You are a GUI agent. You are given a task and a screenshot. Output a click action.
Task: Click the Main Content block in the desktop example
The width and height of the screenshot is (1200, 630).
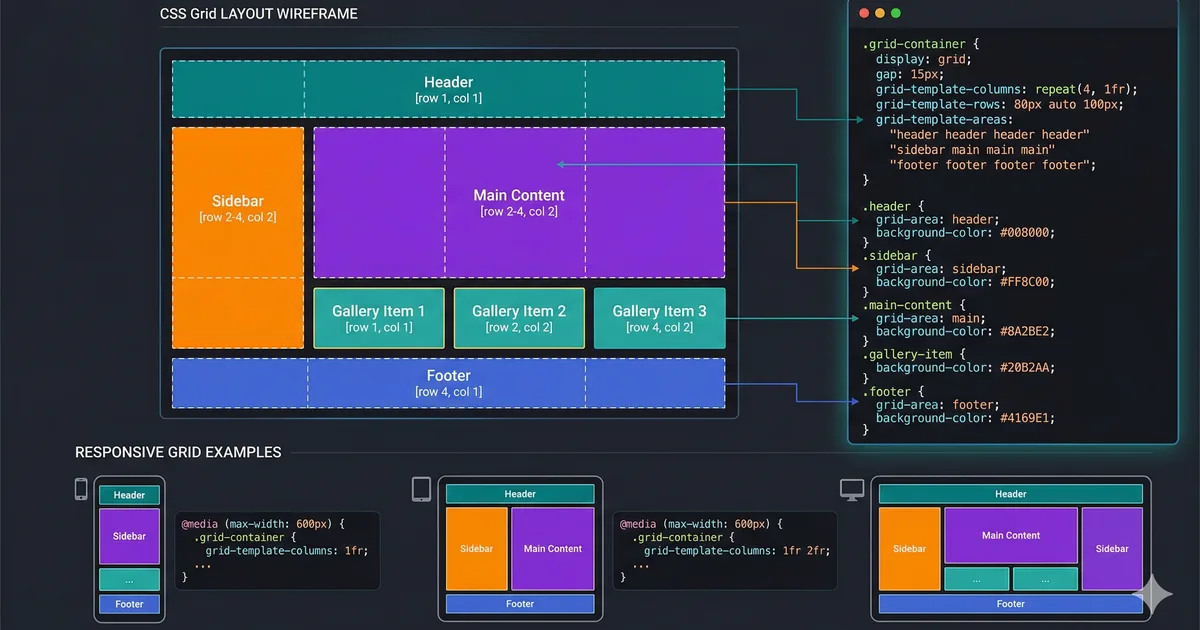pos(1010,535)
